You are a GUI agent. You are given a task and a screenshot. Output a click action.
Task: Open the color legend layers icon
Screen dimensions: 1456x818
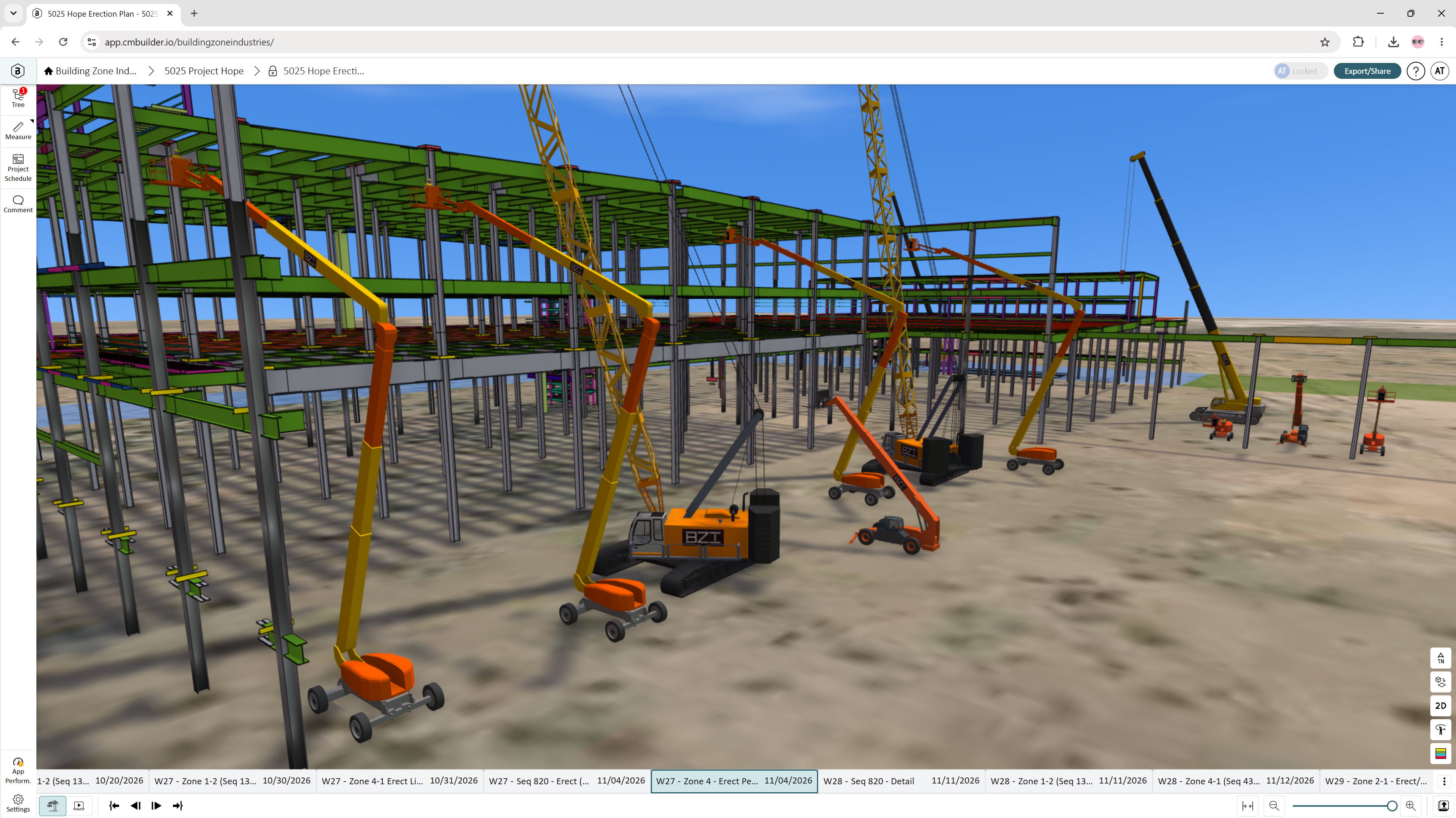click(x=1441, y=753)
